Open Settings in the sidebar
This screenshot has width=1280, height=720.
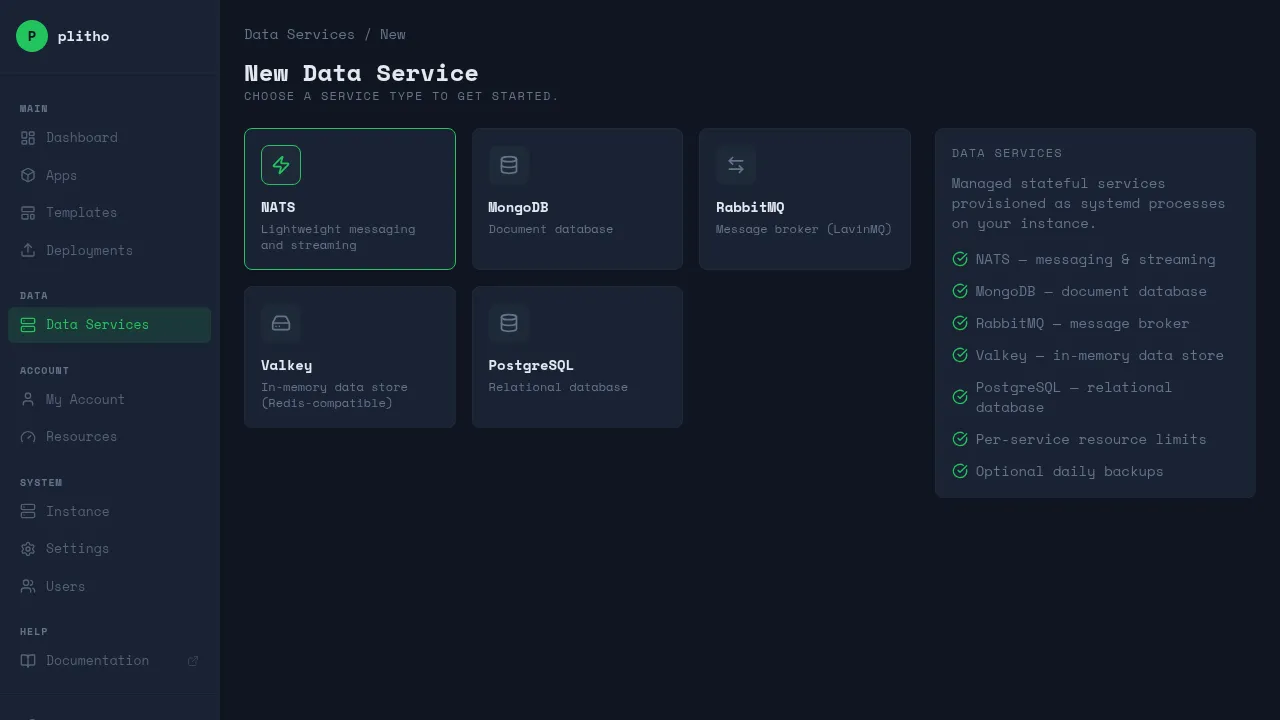[x=110, y=549]
